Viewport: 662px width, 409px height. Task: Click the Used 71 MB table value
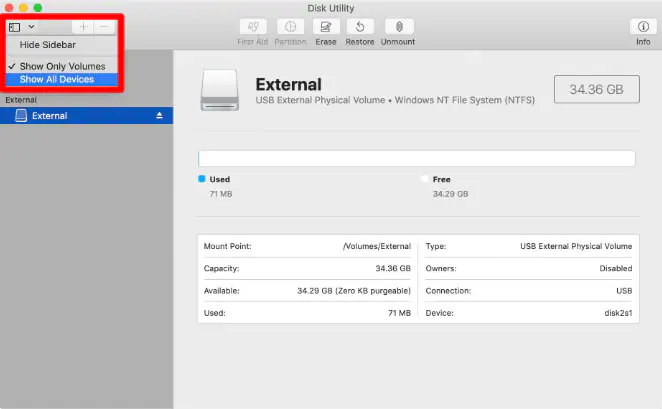pyautogui.click(x=399, y=313)
